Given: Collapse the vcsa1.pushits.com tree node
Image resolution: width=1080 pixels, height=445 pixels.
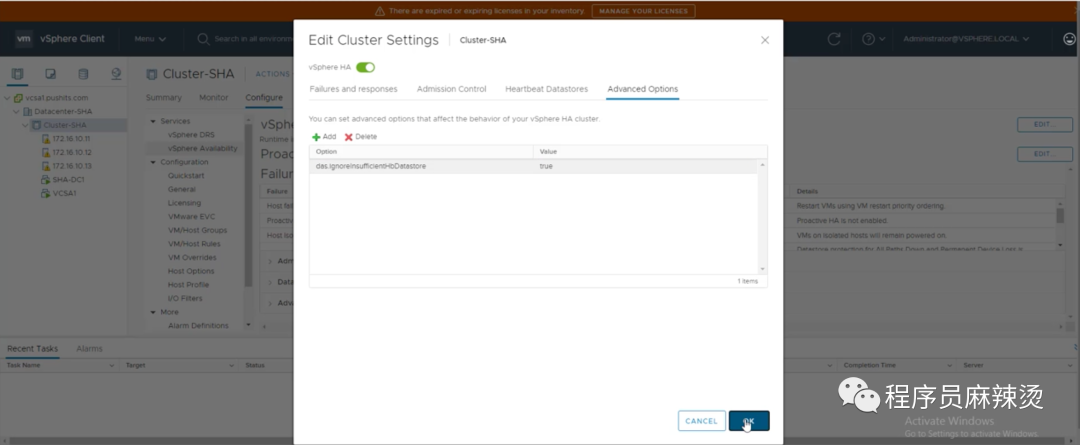Looking at the screenshot, I should [x=8, y=98].
